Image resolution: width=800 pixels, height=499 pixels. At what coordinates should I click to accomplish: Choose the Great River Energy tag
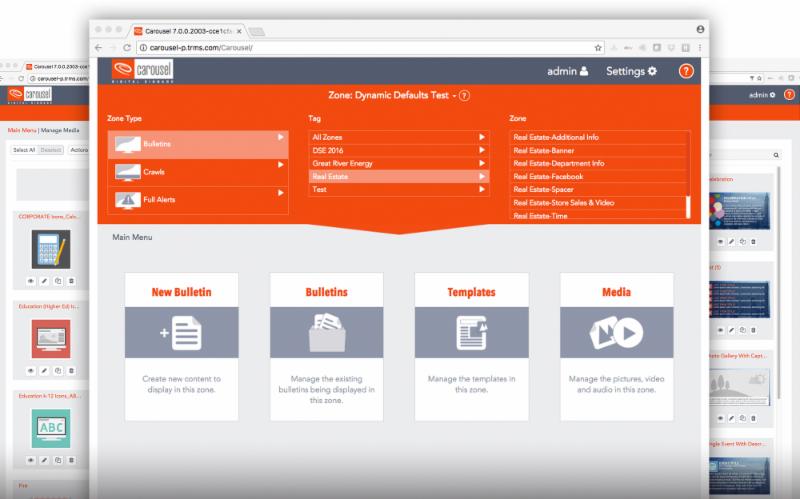click(398, 163)
